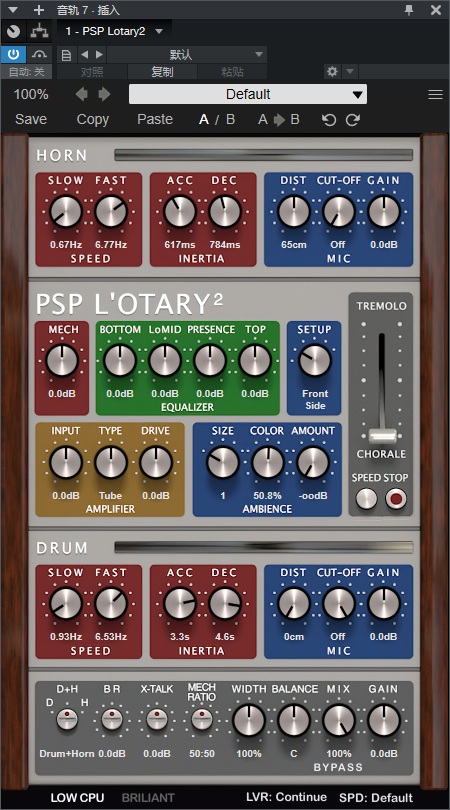Click the amplifier TYPE Tube knob
This screenshot has width=450, height=810.
point(111,462)
